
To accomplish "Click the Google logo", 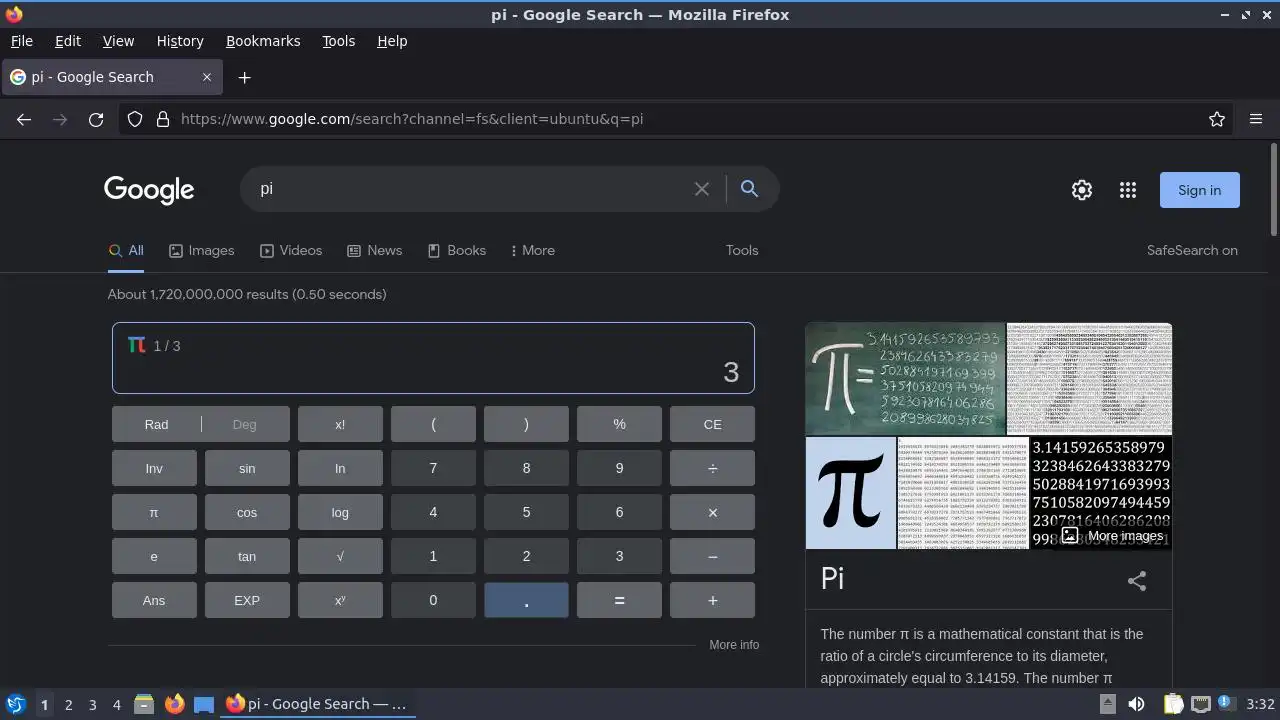I will [149, 190].
